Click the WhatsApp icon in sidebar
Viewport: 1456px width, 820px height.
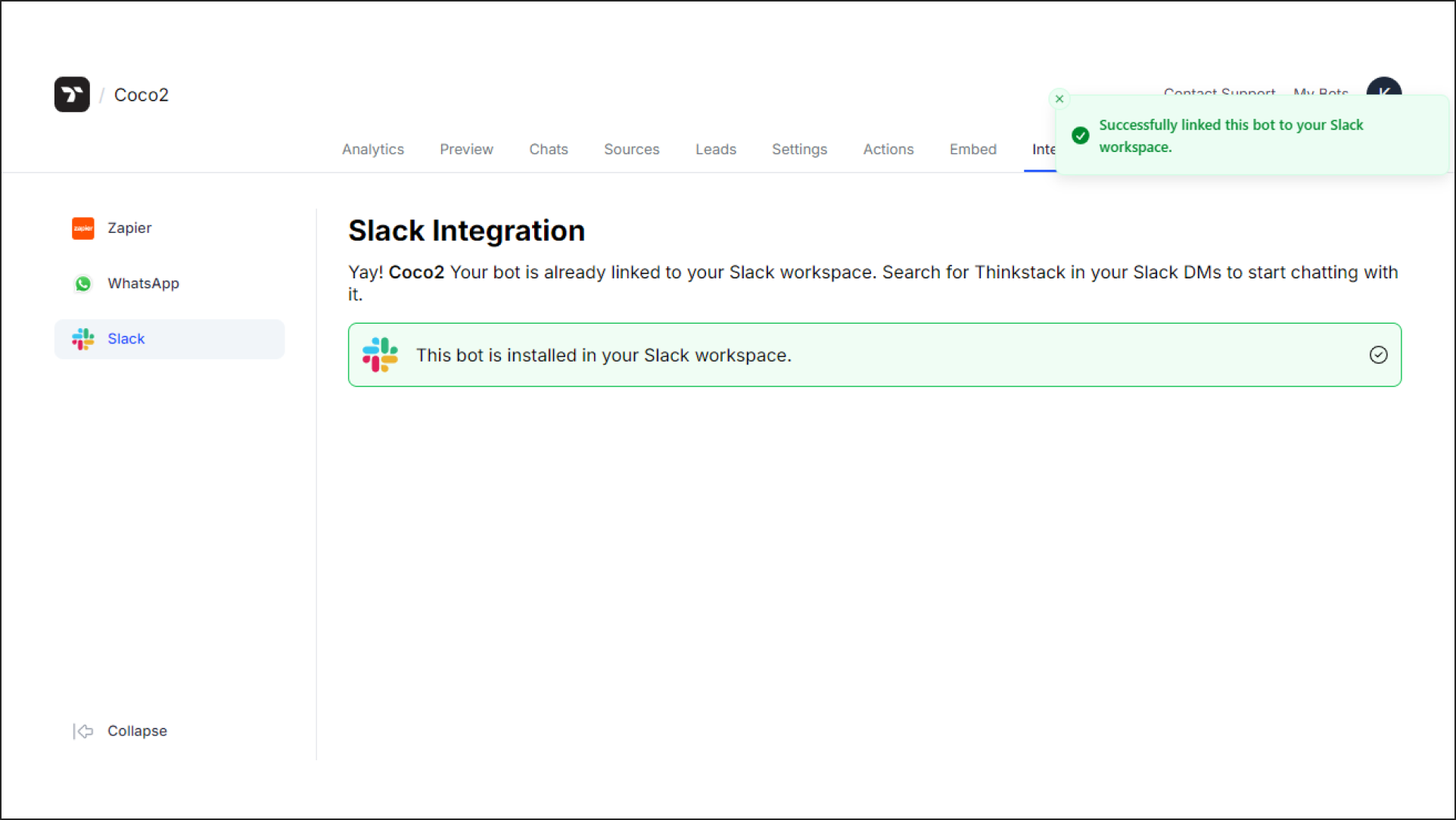pyautogui.click(x=83, y=284)
